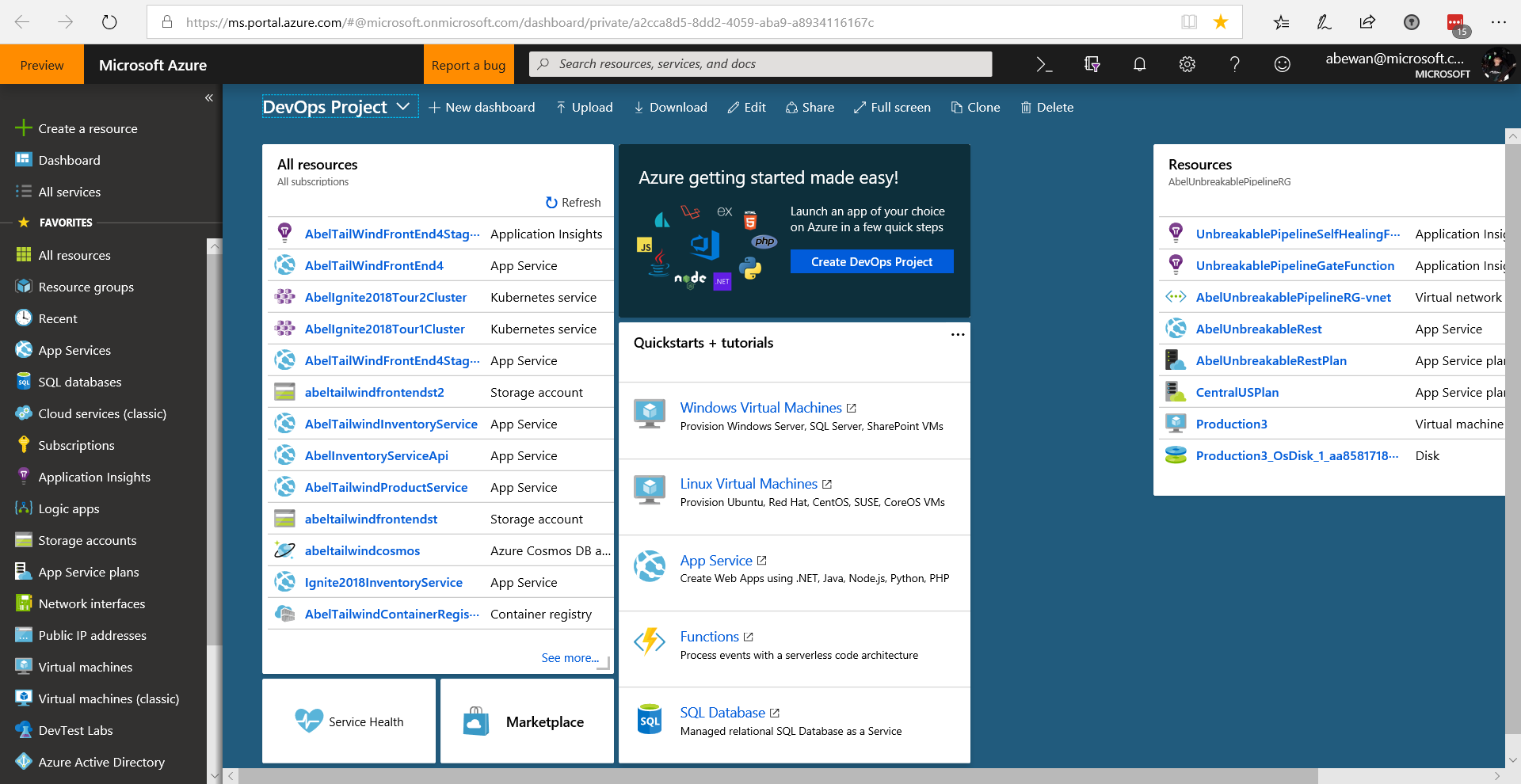Open browser favorites hub icon
The height and width of the screenshot is (784, 1521).
1281,22
